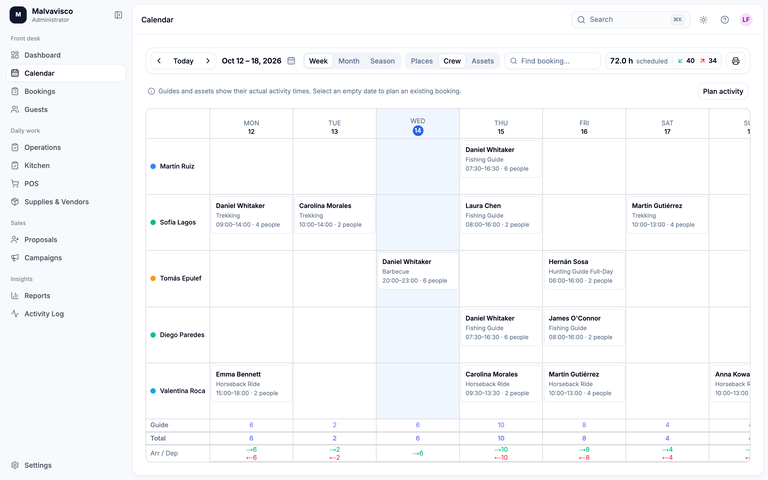The height and width of the screenshot is (480, 768).
Task: Open Emma Bennett Horseback Ride booking
Action: (251, 384)
